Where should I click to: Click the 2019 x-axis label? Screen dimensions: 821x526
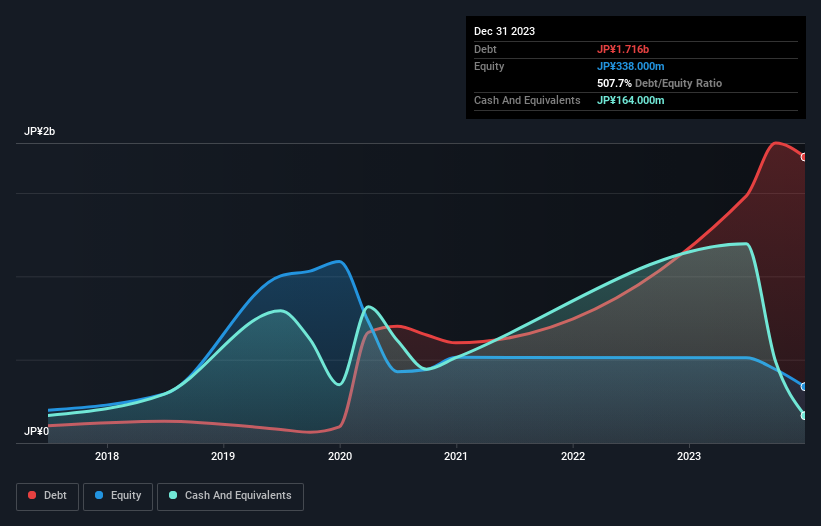click(x=223, y=456)
